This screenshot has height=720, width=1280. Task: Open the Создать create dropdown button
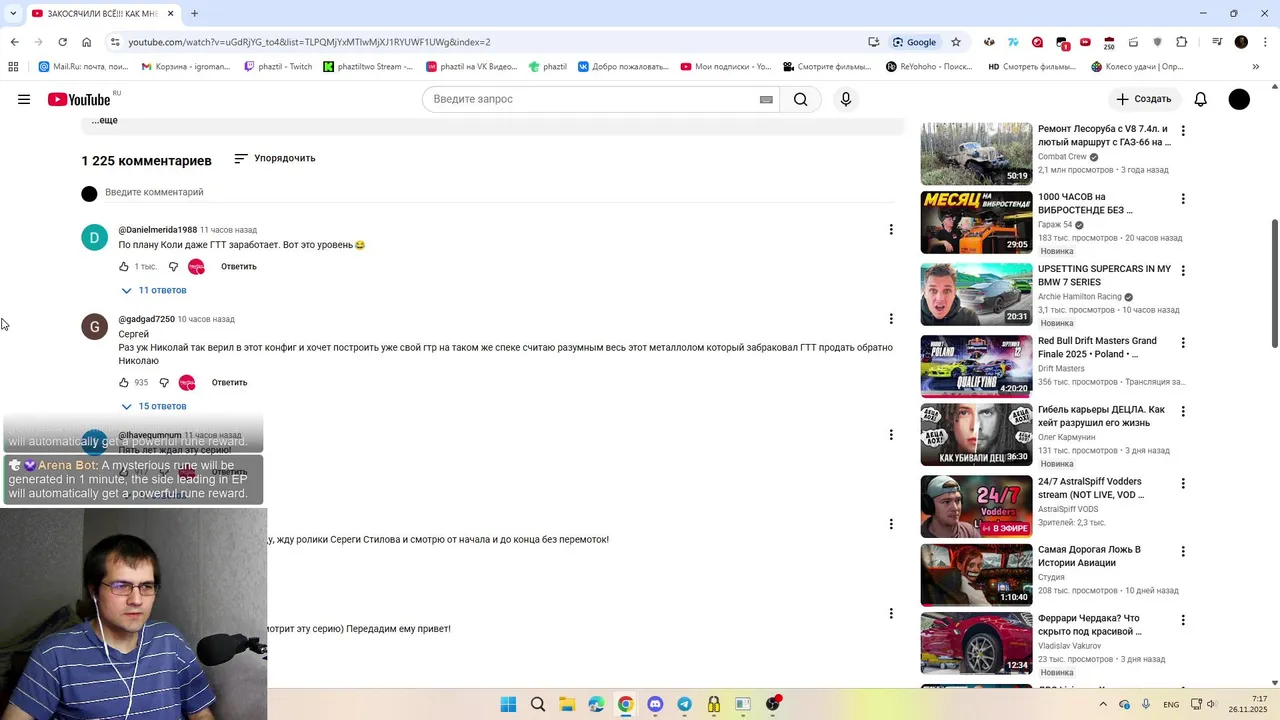[x=1145, y=99]
